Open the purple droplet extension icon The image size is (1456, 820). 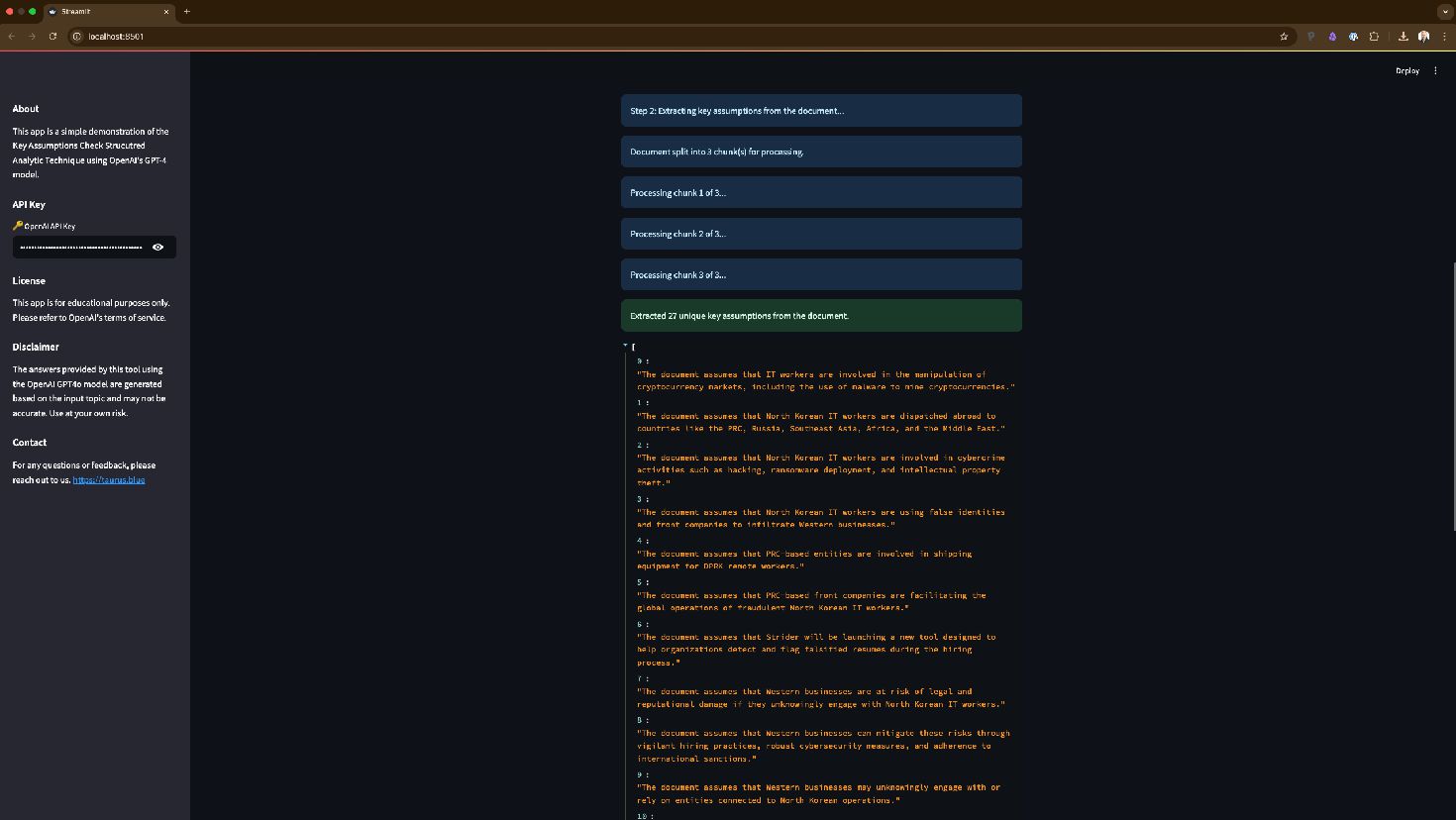(1332, 37)
